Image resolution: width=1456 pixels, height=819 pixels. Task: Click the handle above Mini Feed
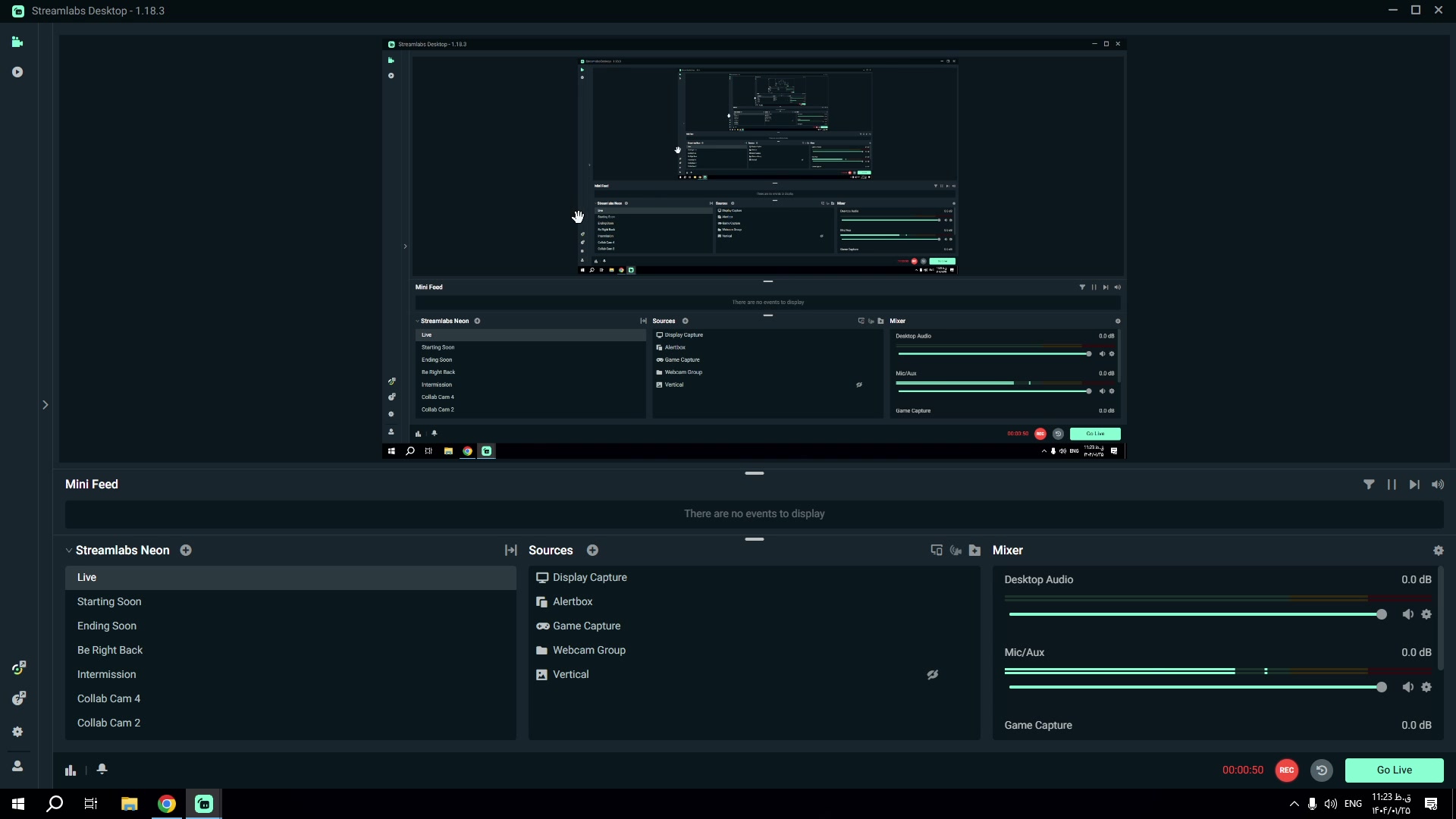(x=755, y=473)
